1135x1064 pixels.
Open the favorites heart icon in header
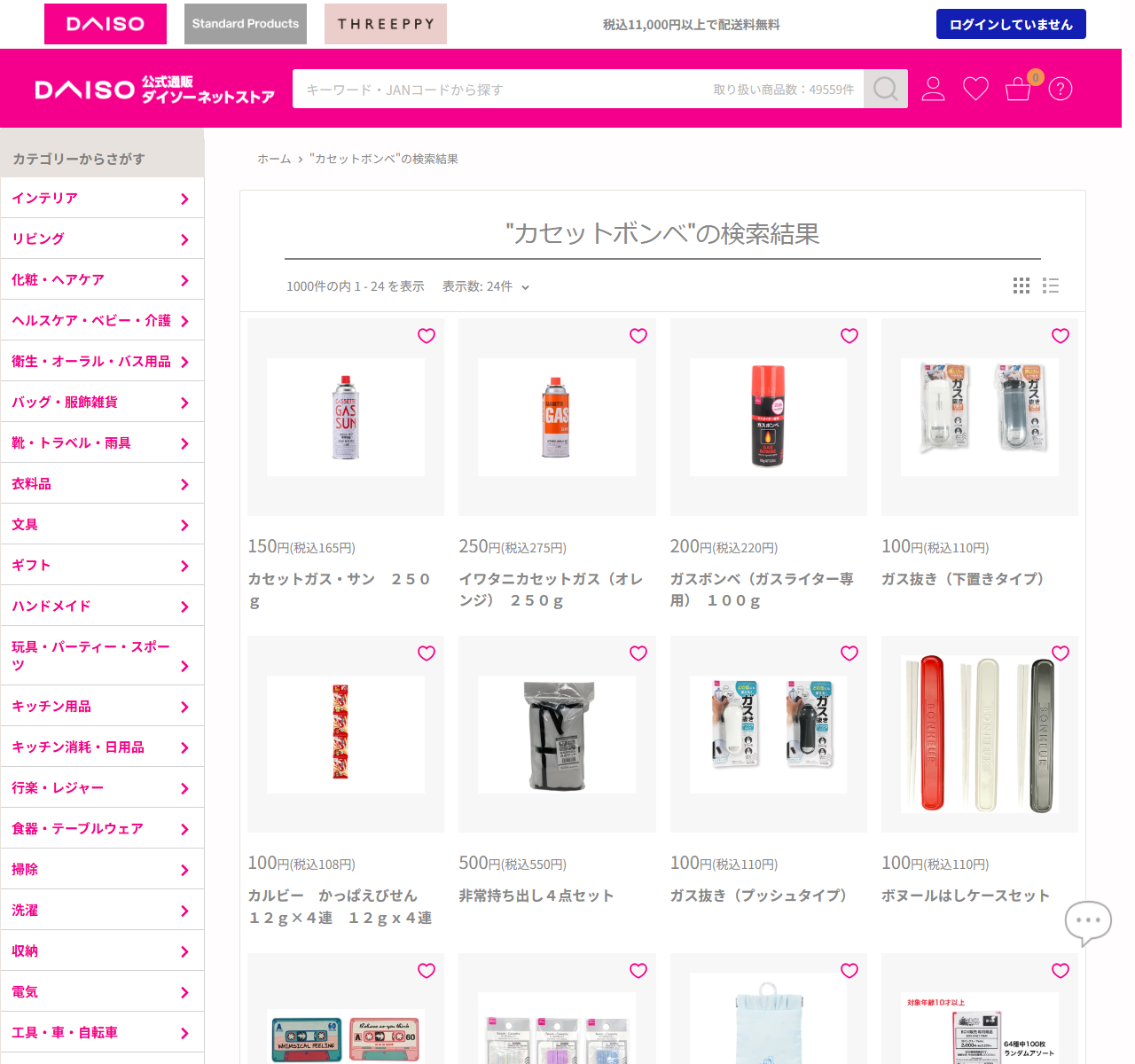(x=975, y=89)
